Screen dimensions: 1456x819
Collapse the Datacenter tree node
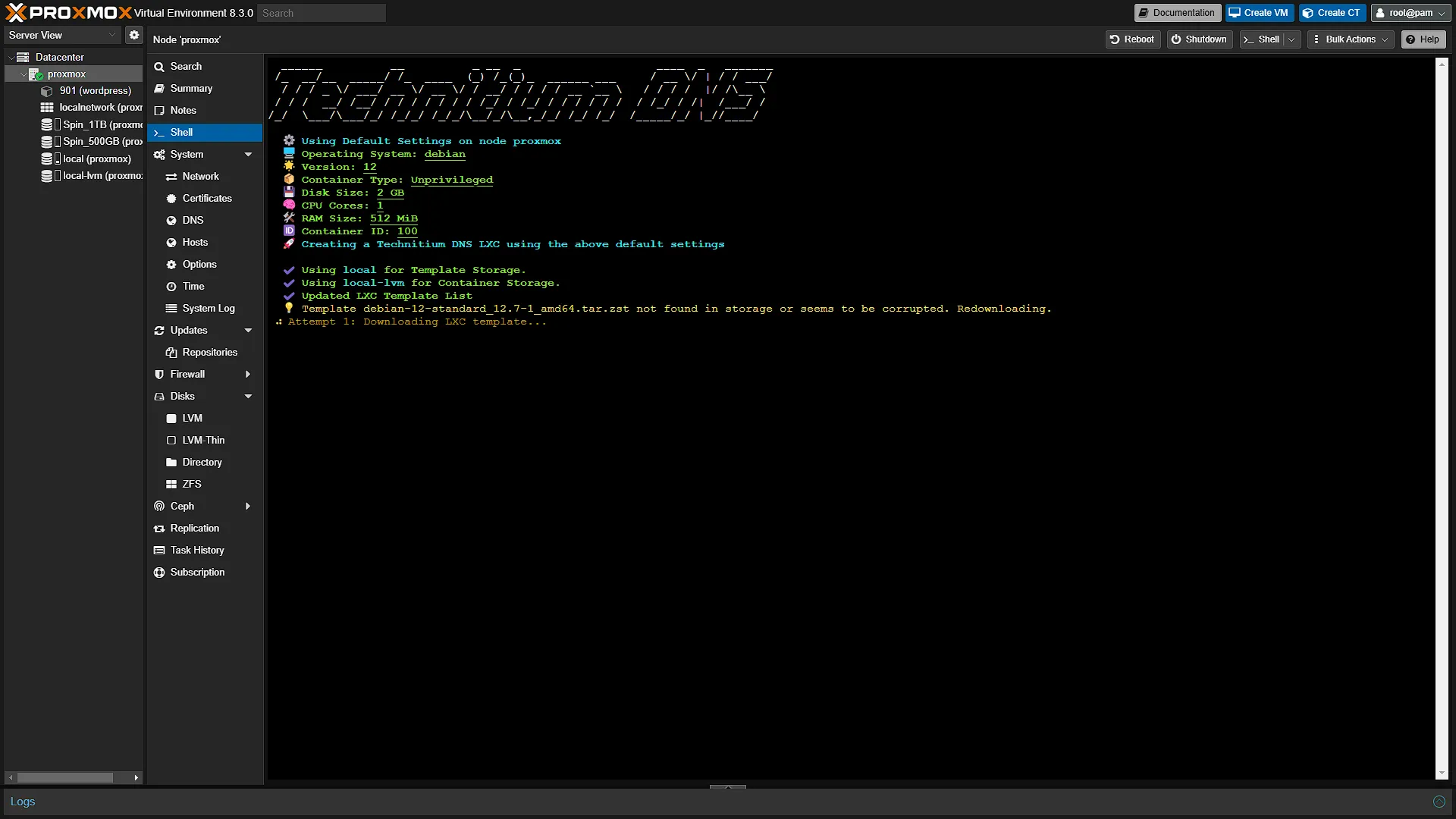tap(11, 57)
